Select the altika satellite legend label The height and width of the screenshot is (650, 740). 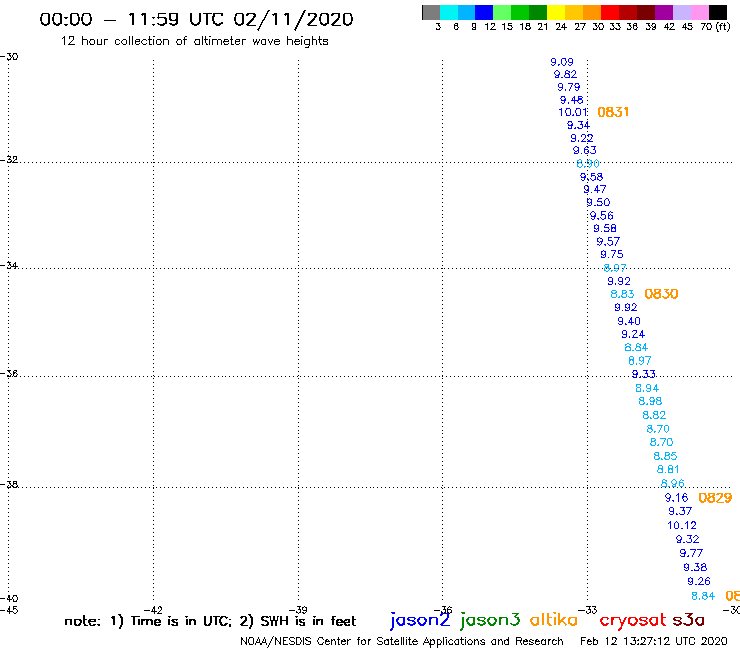[553, 620]
